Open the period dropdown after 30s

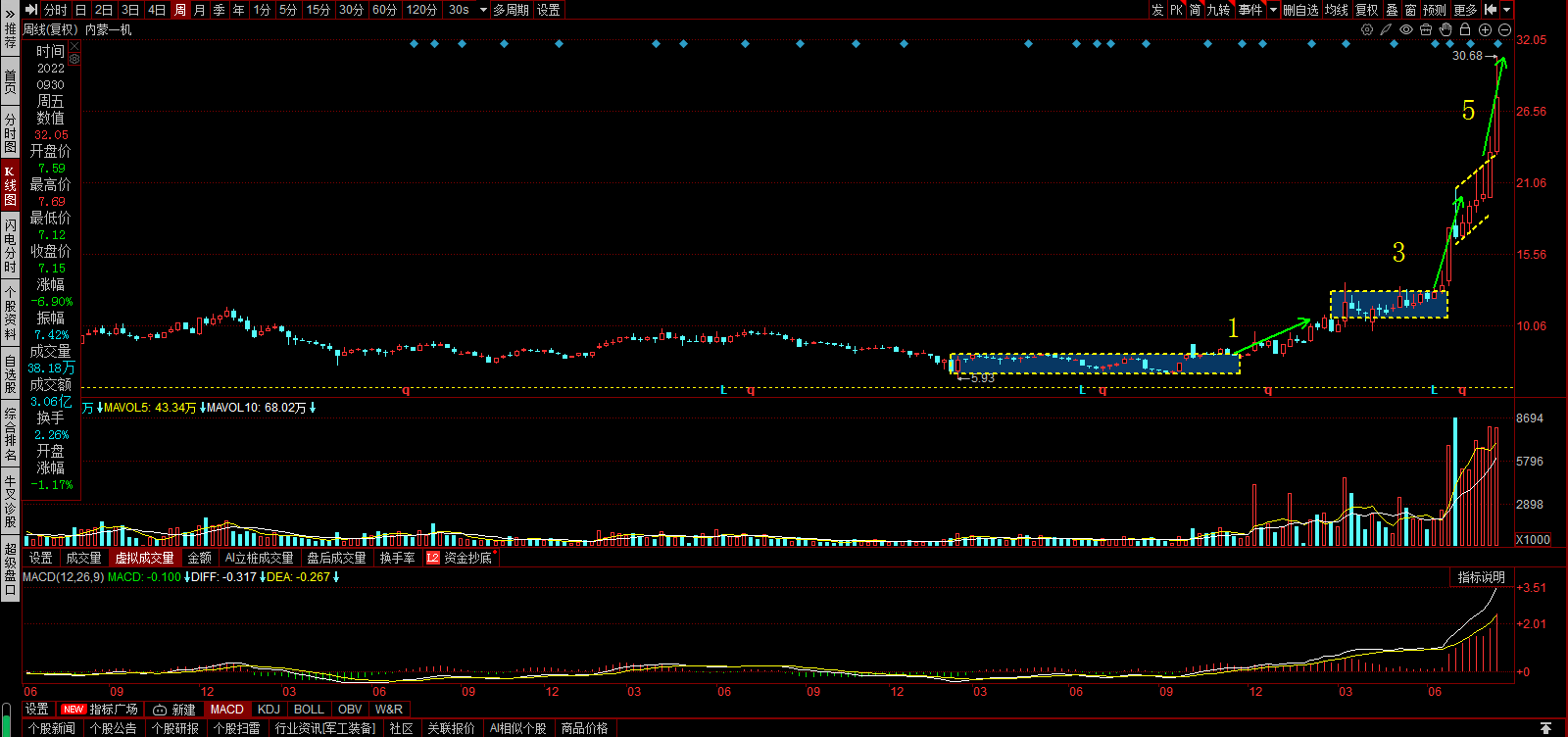[483, 10]
